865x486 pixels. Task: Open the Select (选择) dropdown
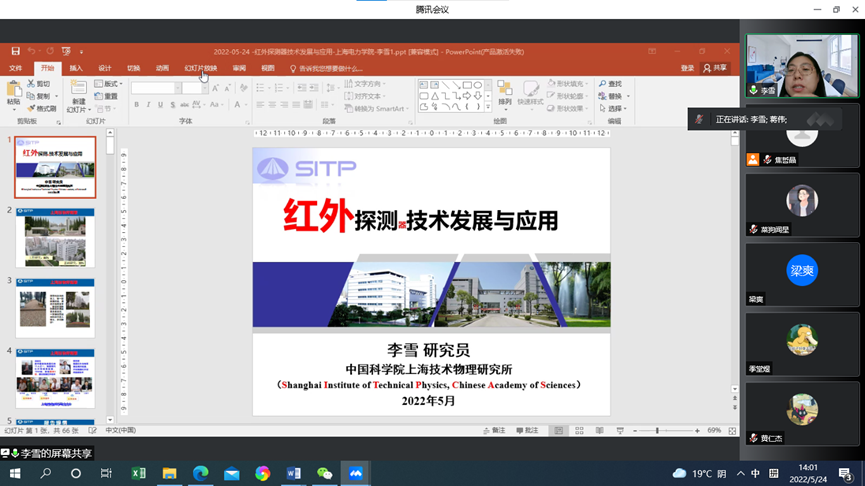[x=612, y=108]
